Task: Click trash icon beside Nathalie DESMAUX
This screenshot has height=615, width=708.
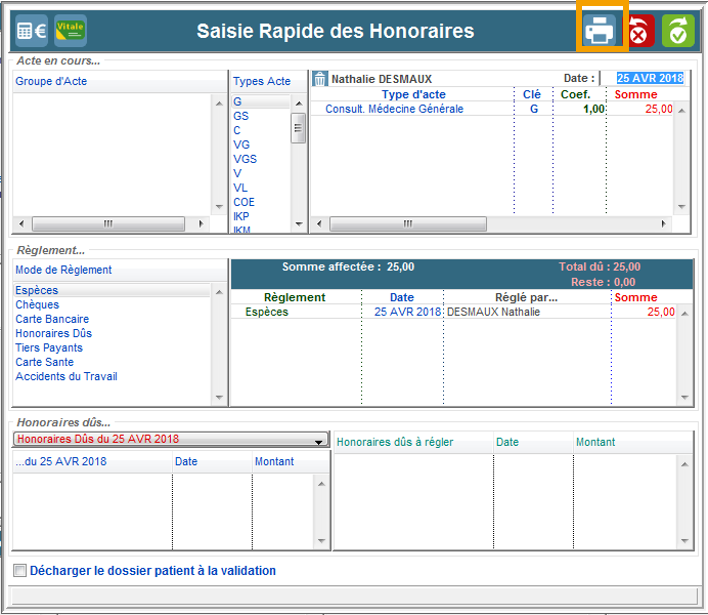Action: [320, 78]
